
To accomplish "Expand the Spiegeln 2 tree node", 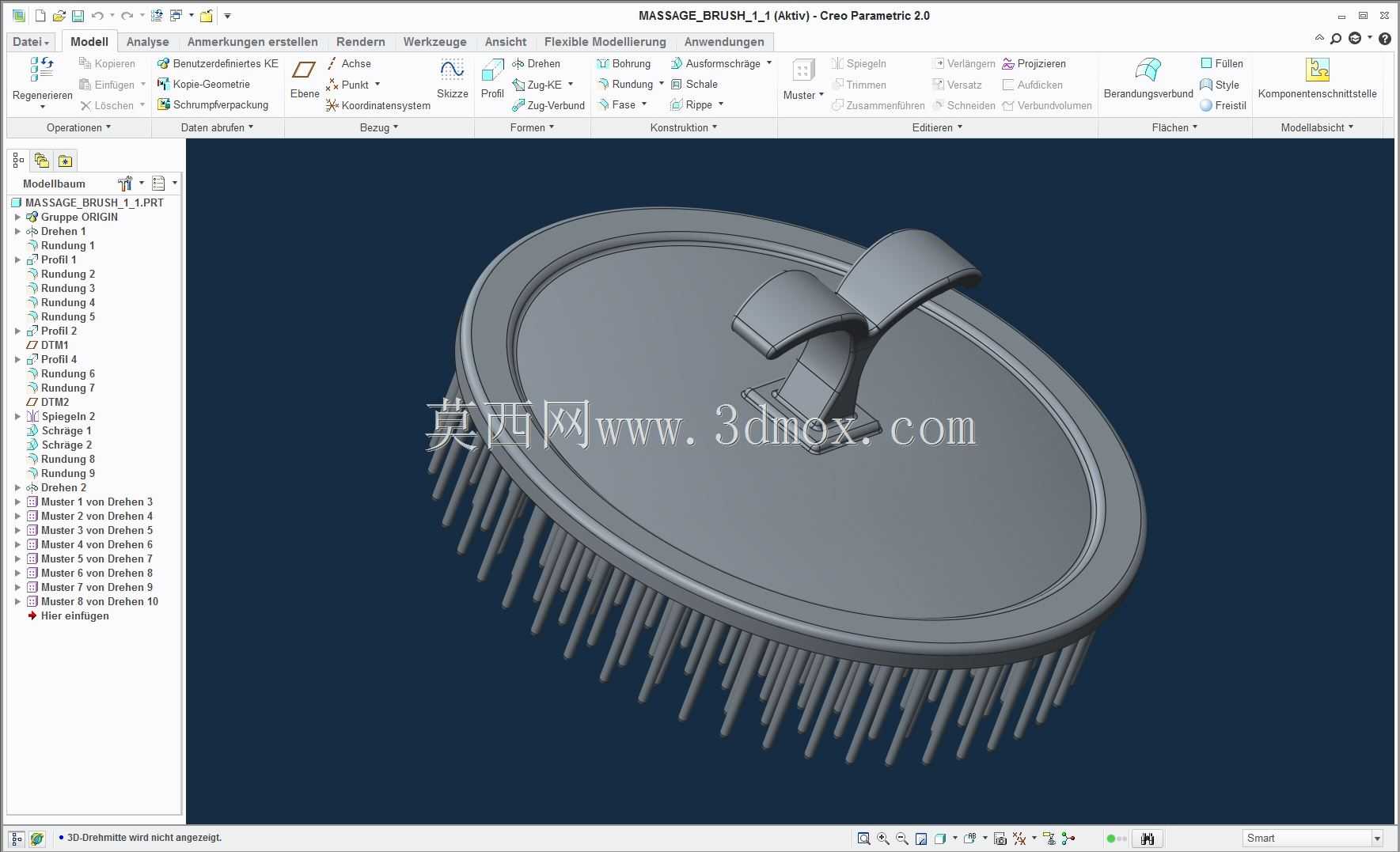I will [x=17, y=417].
